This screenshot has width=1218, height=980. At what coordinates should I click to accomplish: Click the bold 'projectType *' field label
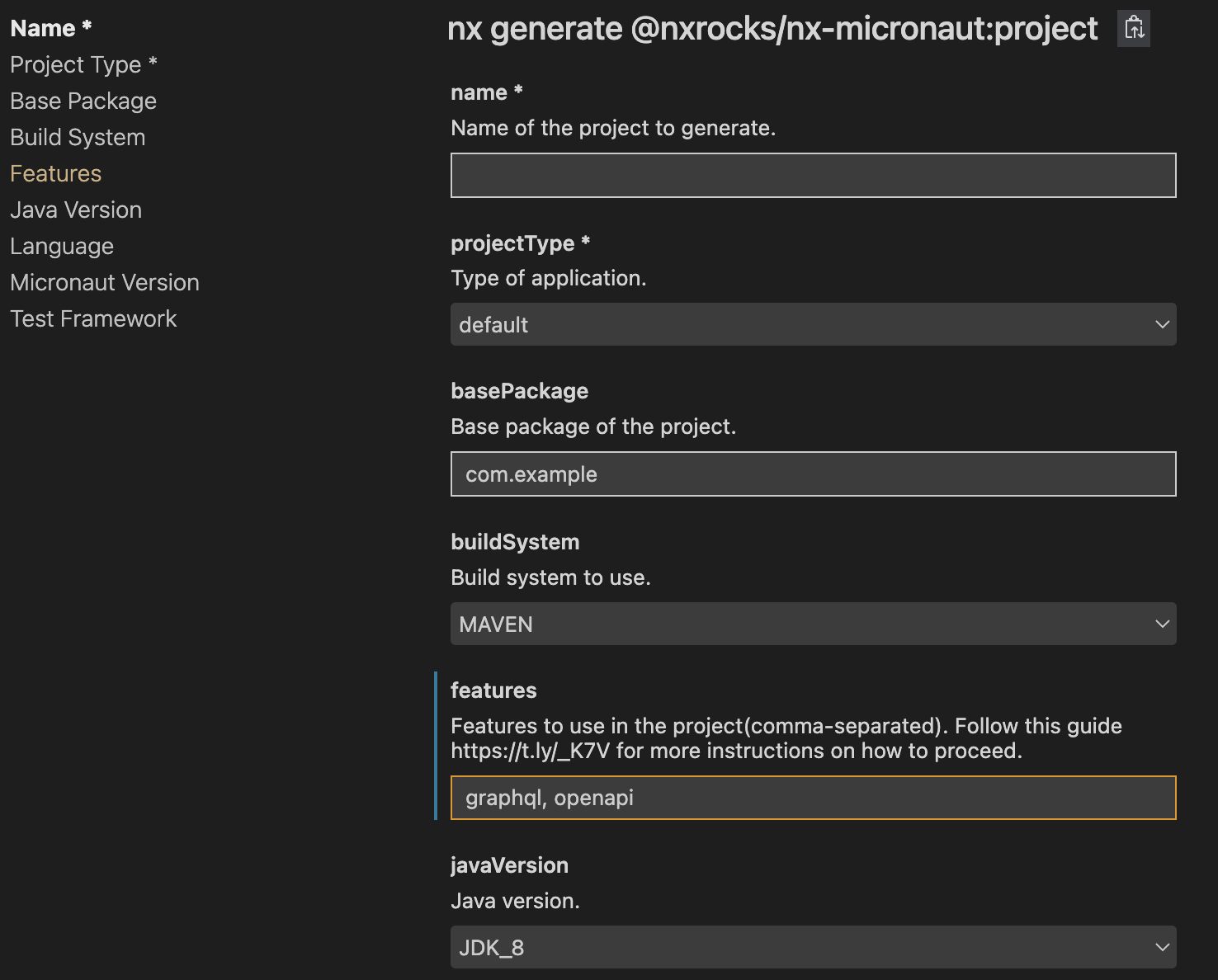521,243
